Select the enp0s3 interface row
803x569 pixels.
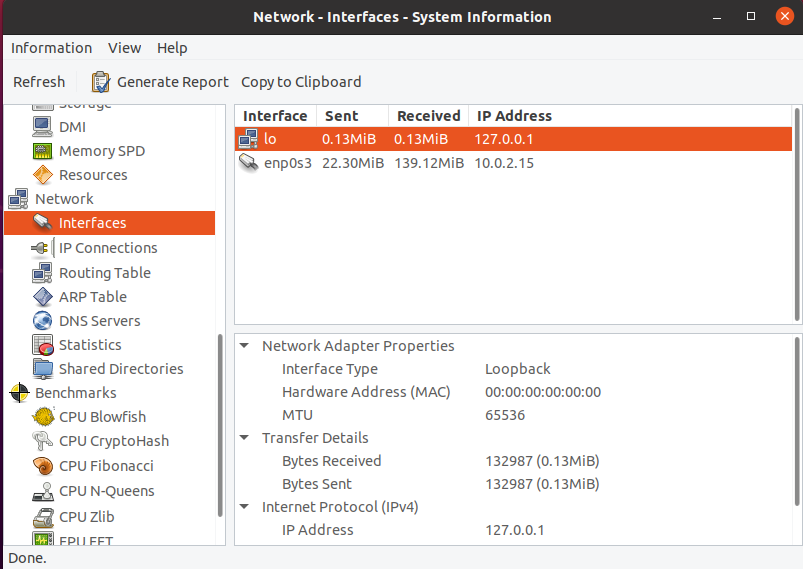coord(513,163)
